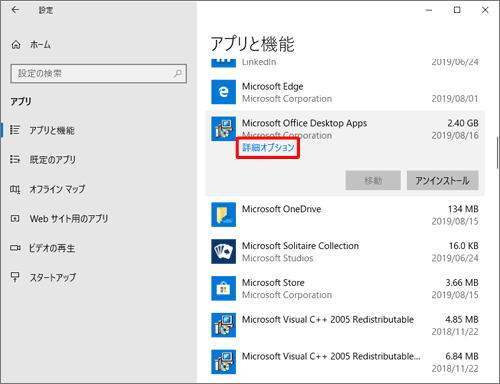Click the アプリと機能 page heading
Viewport: 500px width, 384px height.
pos(253,44)
